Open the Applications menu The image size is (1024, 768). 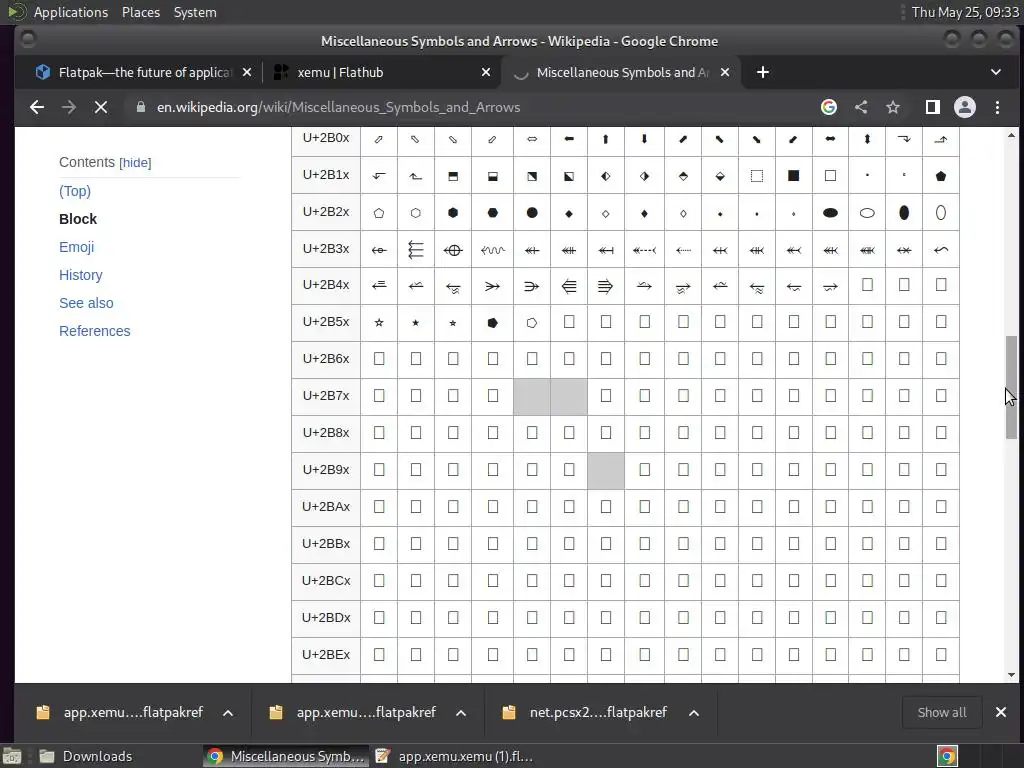[71, 12]
